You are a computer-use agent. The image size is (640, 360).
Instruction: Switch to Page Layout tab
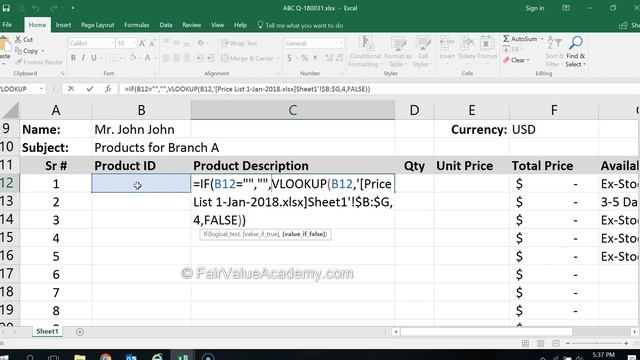[x=98, y=25]
